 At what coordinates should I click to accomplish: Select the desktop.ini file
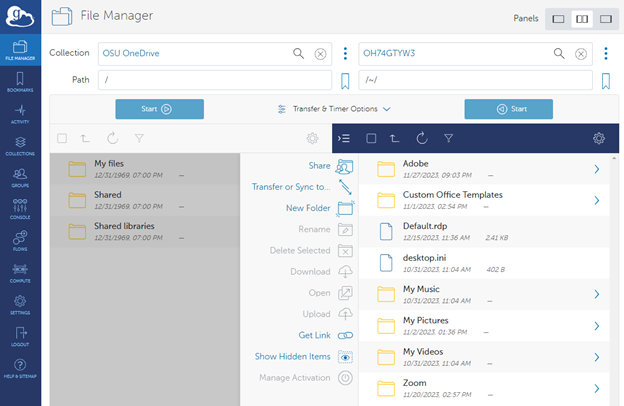point(484,263)
